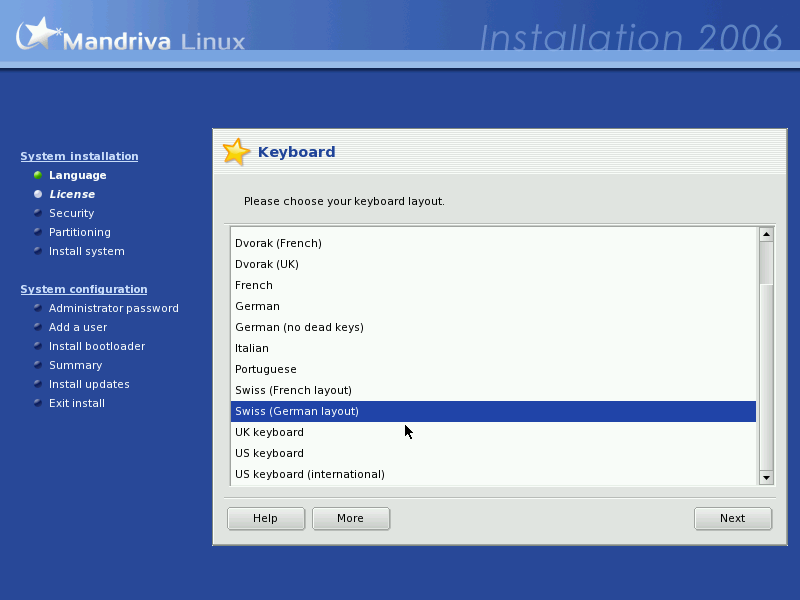
Task: Select US keyboard (international)
Action: (493, 474)
